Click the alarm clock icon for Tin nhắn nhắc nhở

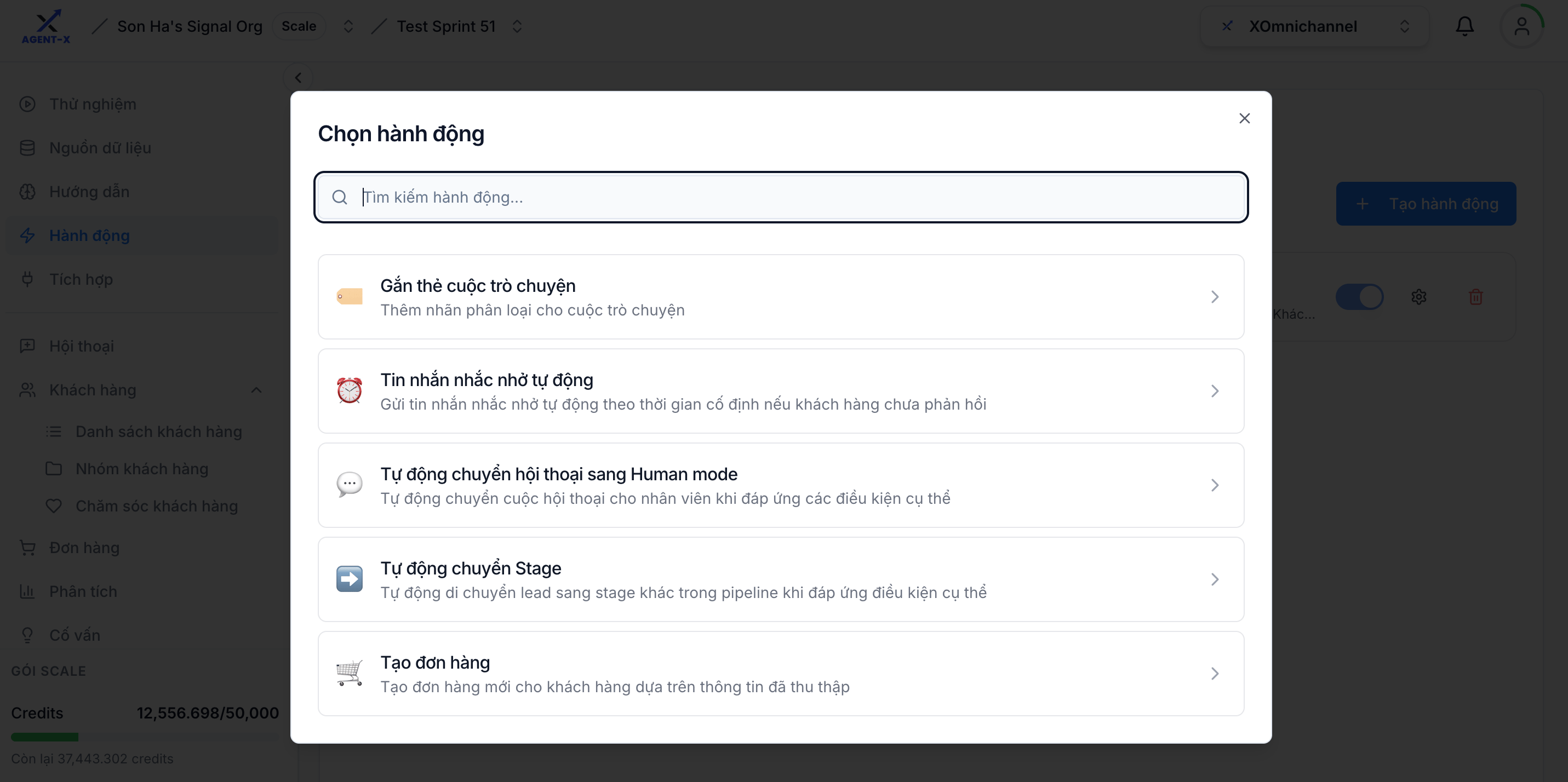pos(350,390)
